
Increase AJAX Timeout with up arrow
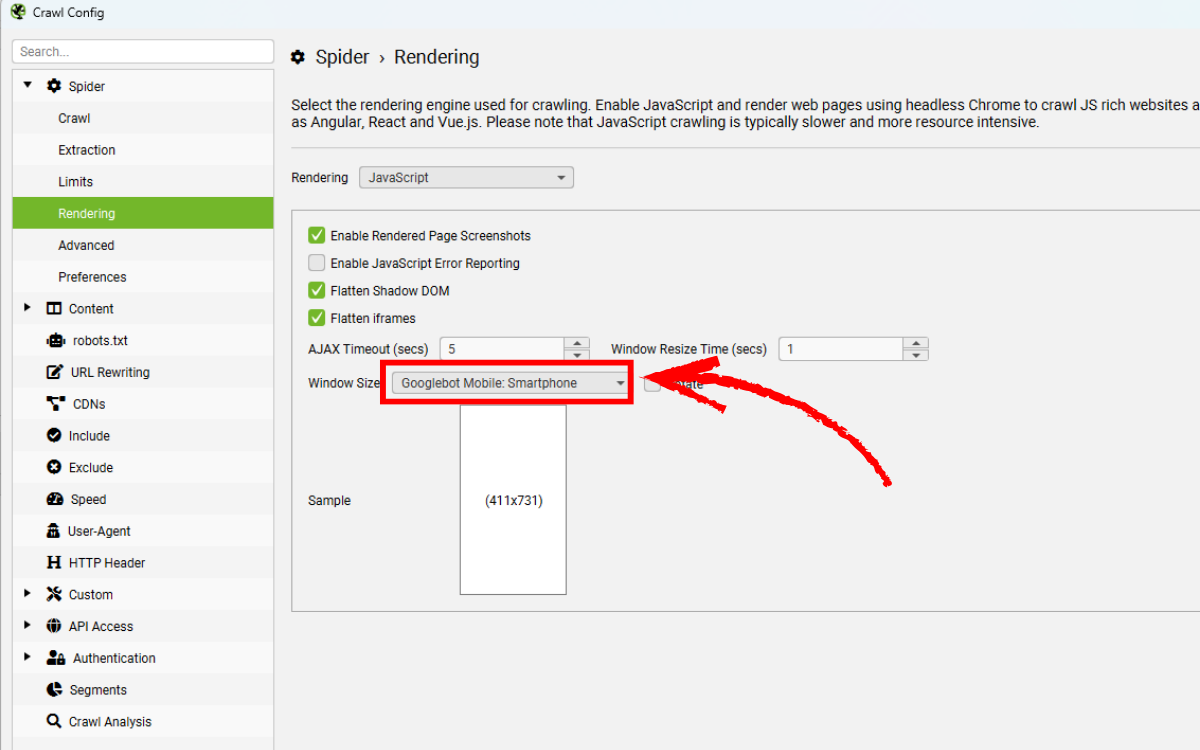pyautogui.click(x=577, y=343)
